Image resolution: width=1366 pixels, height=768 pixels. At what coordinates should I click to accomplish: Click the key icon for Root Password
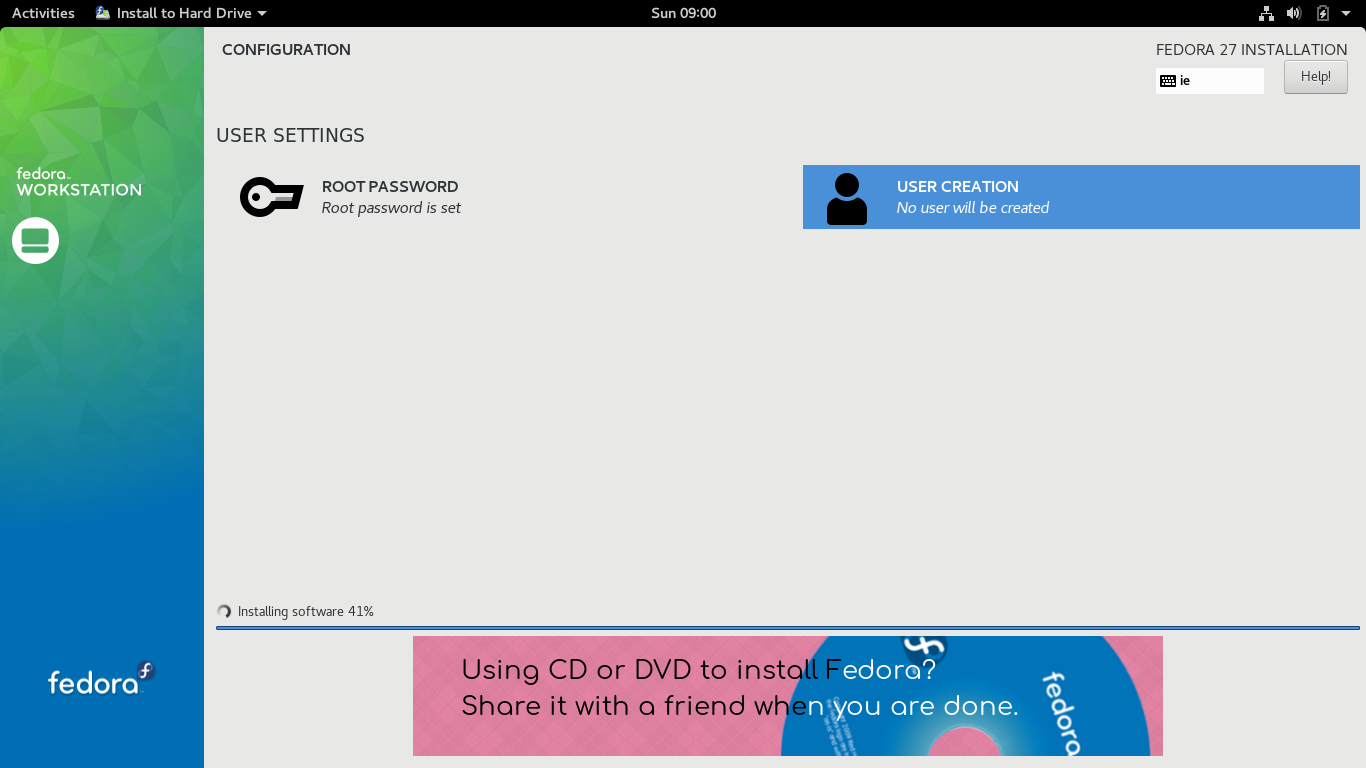[x=271, y=197]
